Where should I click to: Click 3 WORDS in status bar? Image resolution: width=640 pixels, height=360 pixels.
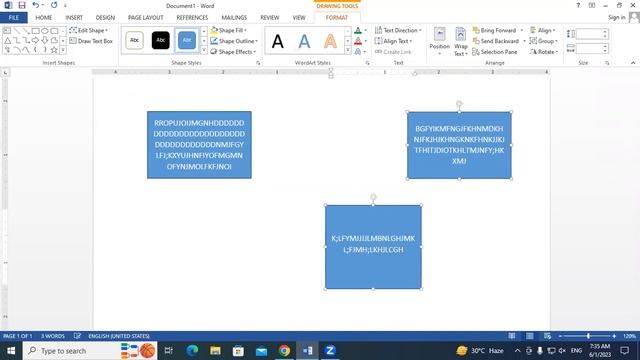53,336
